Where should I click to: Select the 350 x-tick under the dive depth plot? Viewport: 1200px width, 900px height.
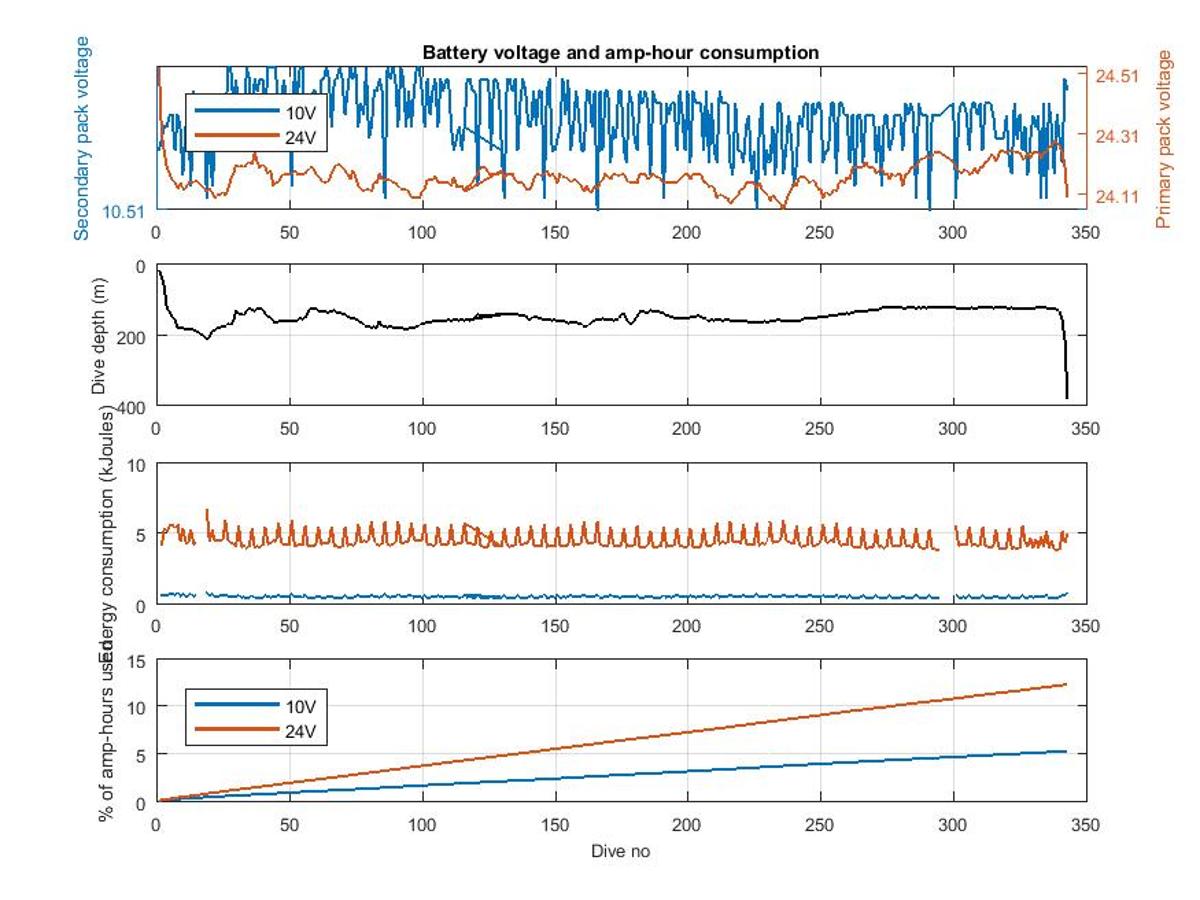pyautogui.click(x=1086, y=429)
